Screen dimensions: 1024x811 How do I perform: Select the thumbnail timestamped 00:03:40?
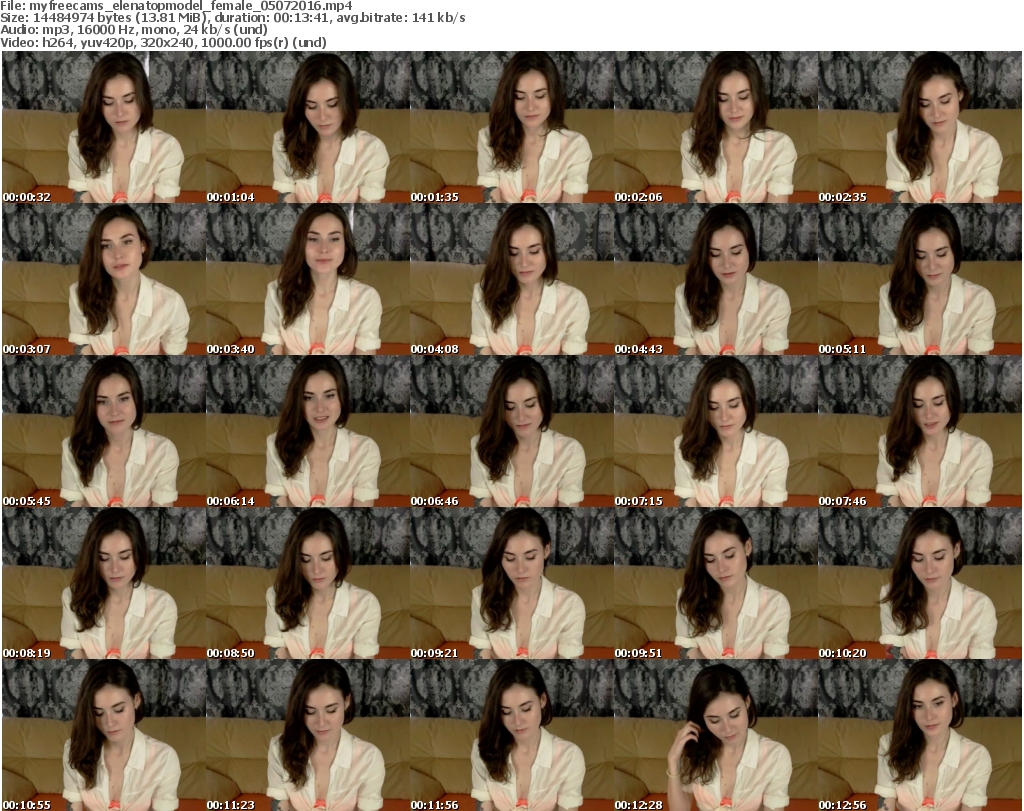coord(308,279)
